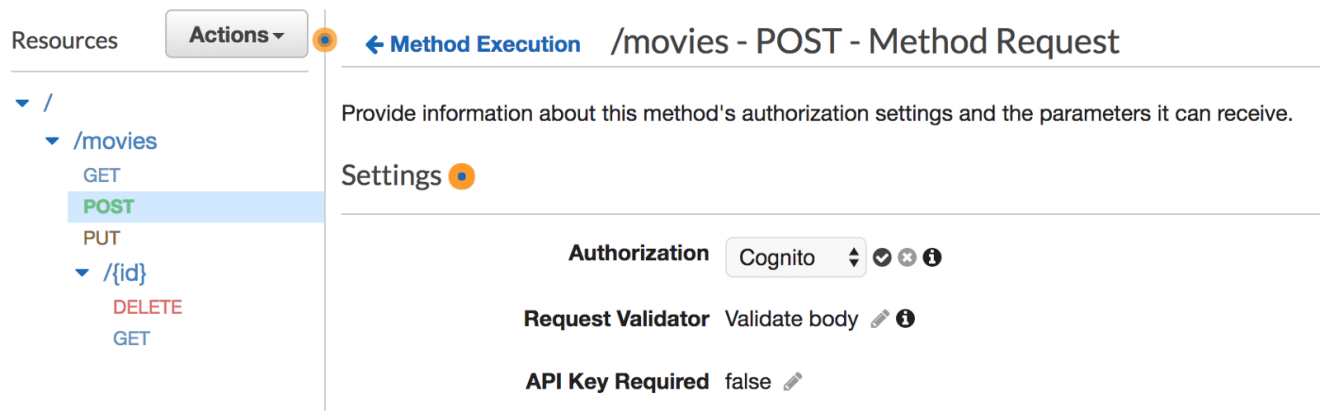
Task: Collapse the /{id} resource node
Action: 83,273
